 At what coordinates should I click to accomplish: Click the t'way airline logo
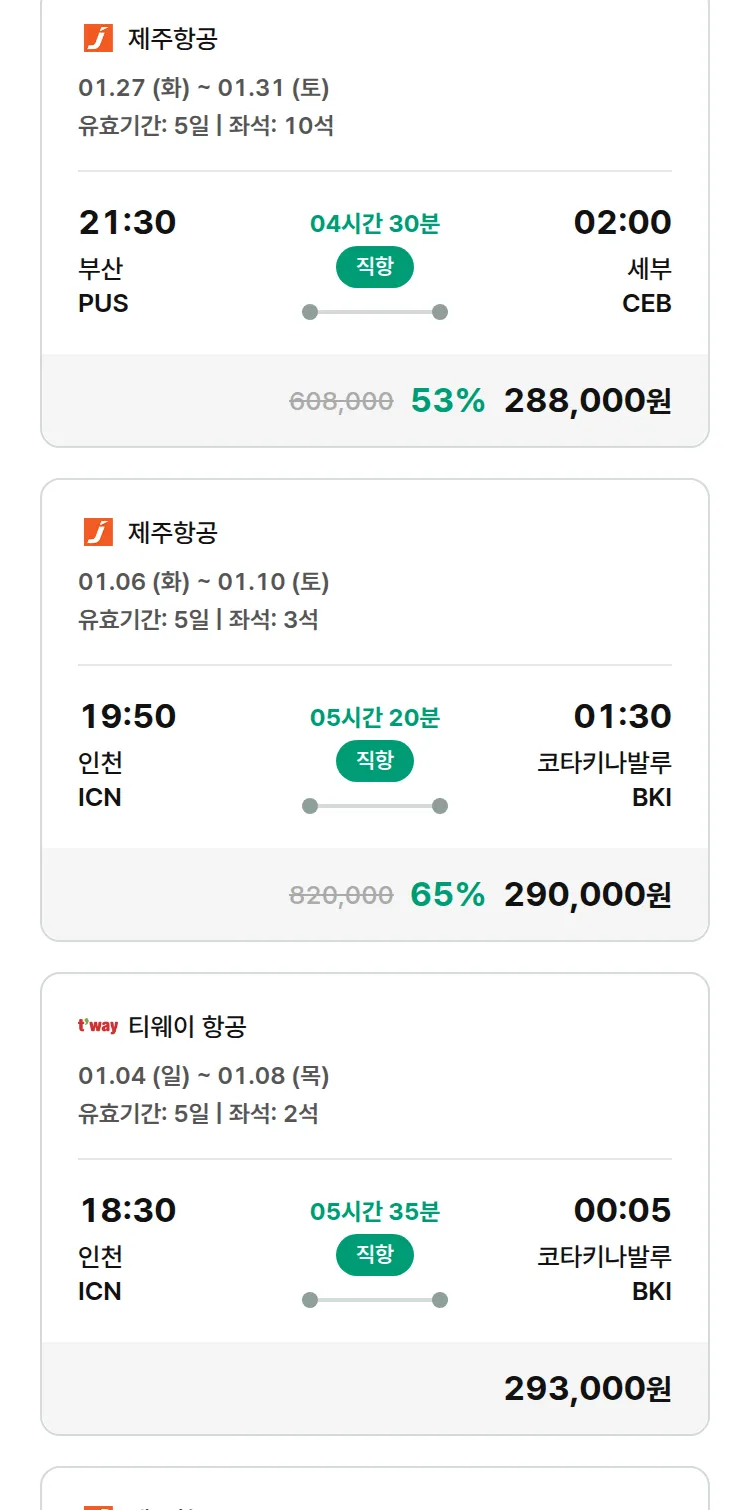pyautogui.click(x=98, y=1026)
